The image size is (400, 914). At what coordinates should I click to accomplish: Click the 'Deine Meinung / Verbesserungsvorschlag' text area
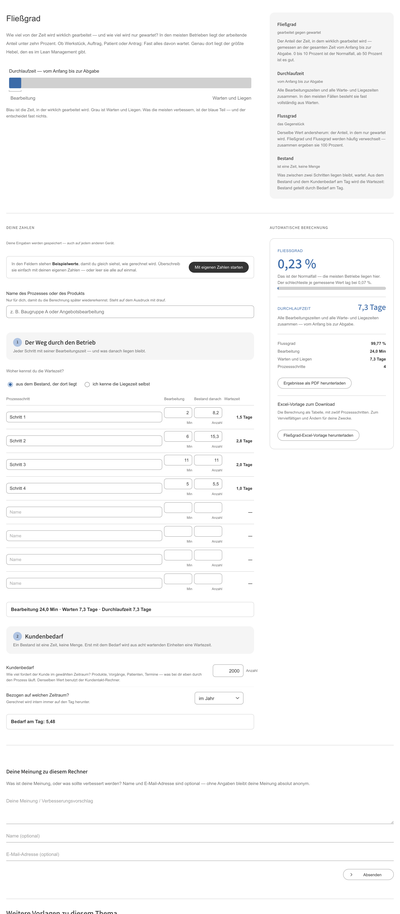coord(200,809)
